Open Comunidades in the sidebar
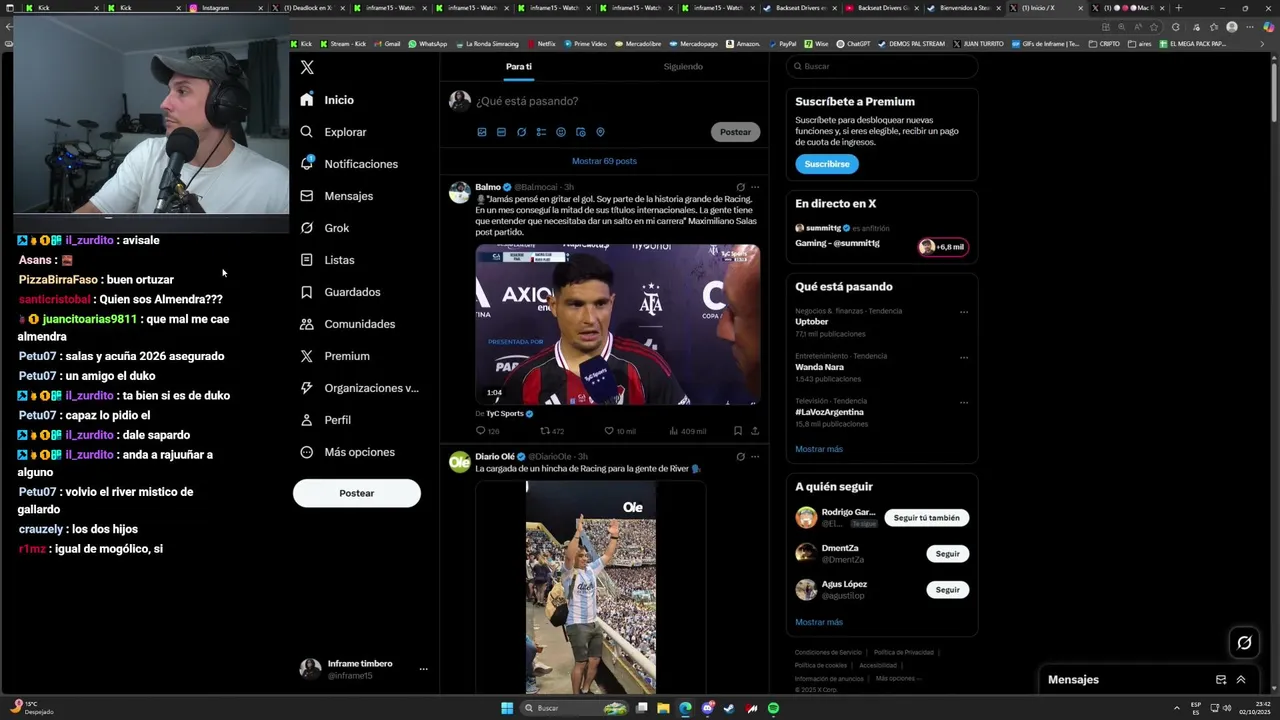Screen dimensions: 1280x720 pyautogui.click(x=347, y=324)
